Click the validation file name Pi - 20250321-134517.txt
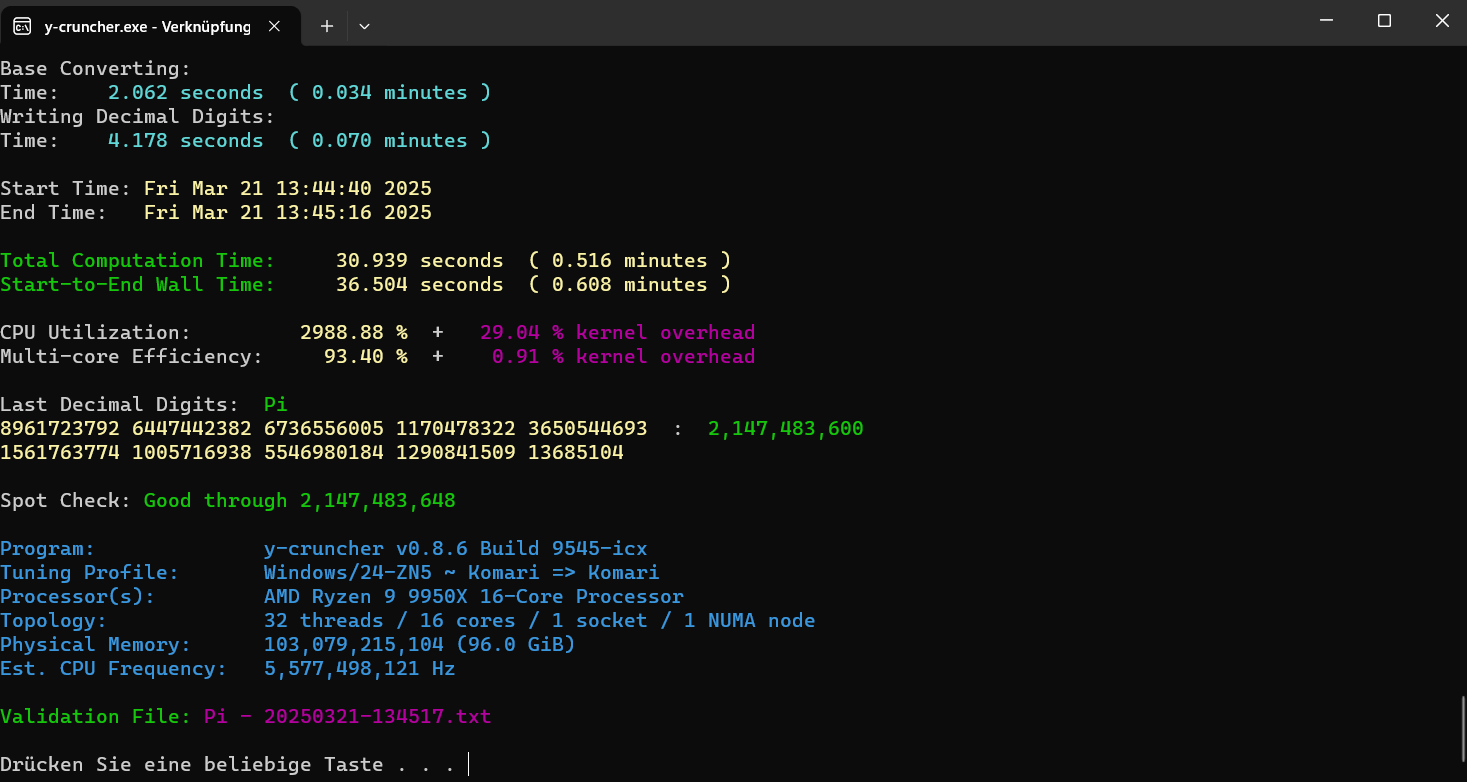1467x782 pixels. (x=347, y=717)
